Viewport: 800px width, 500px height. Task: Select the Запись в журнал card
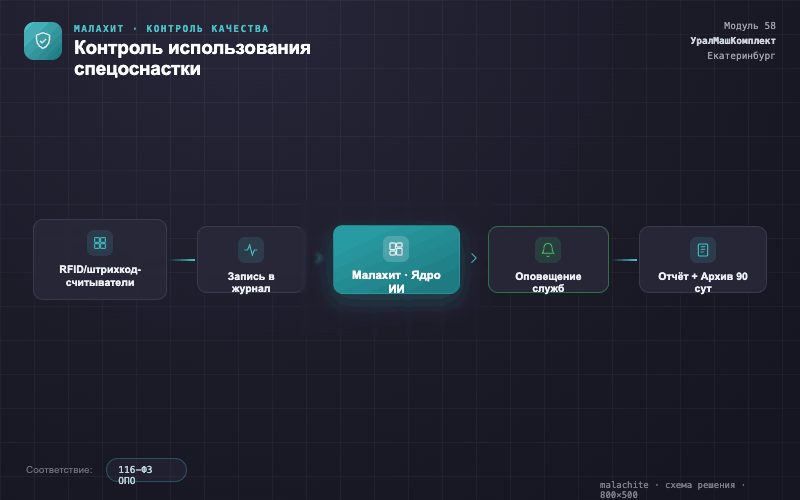coord(251,260)
